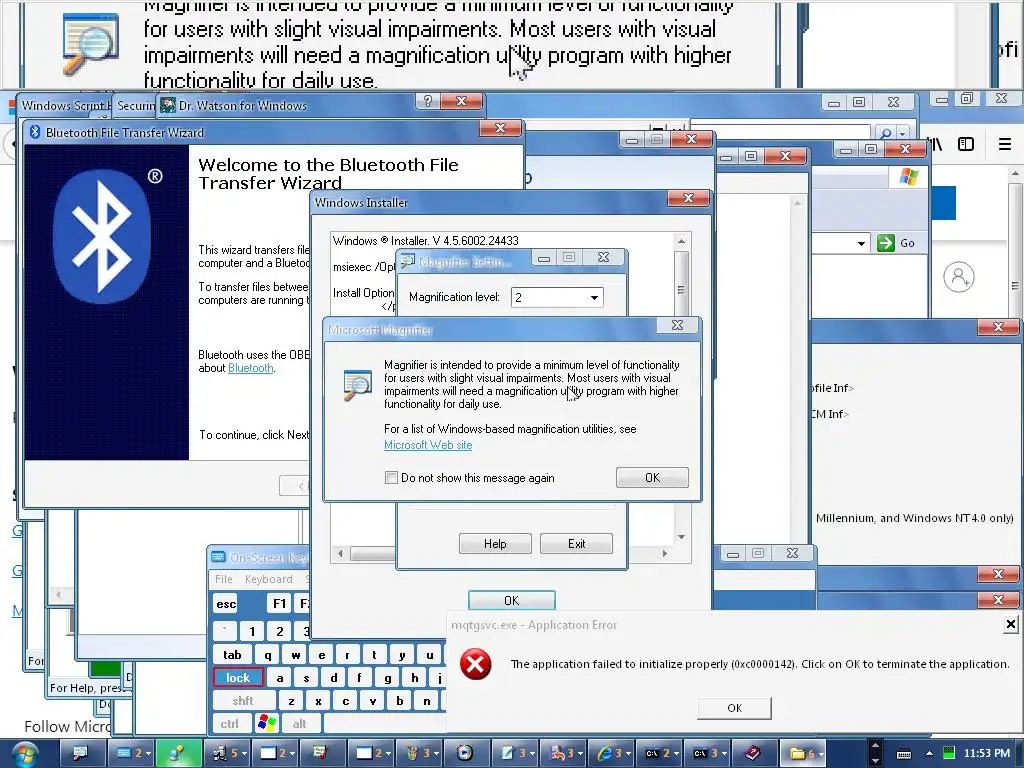Click the help book taskbar icon
Screen dimensions: 1024x768
tap(753, 753)
